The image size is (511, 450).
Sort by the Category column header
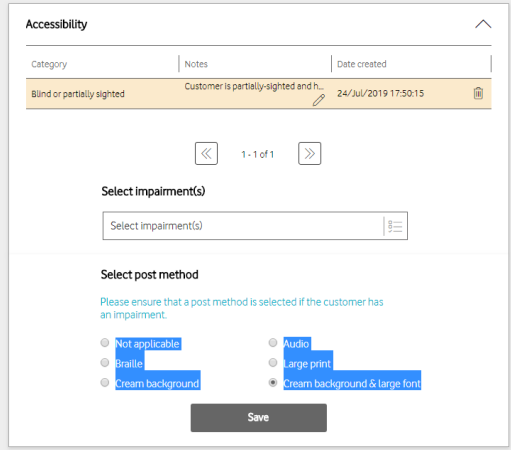[49, 64]
